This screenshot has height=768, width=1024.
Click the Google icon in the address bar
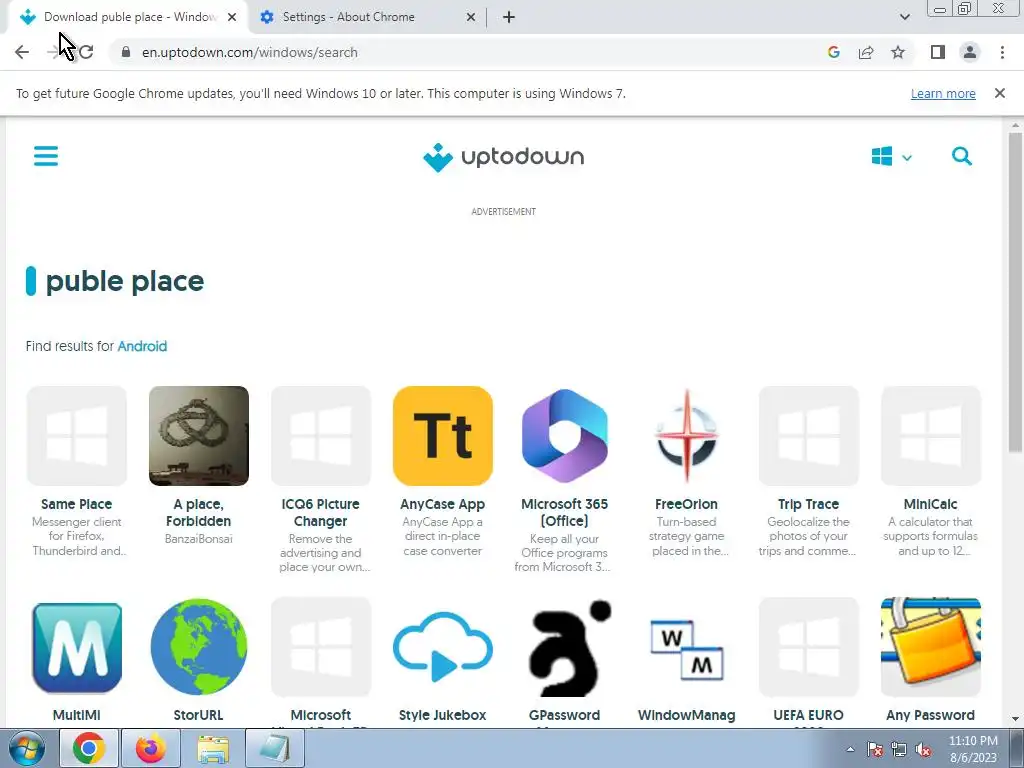point(833,52)
